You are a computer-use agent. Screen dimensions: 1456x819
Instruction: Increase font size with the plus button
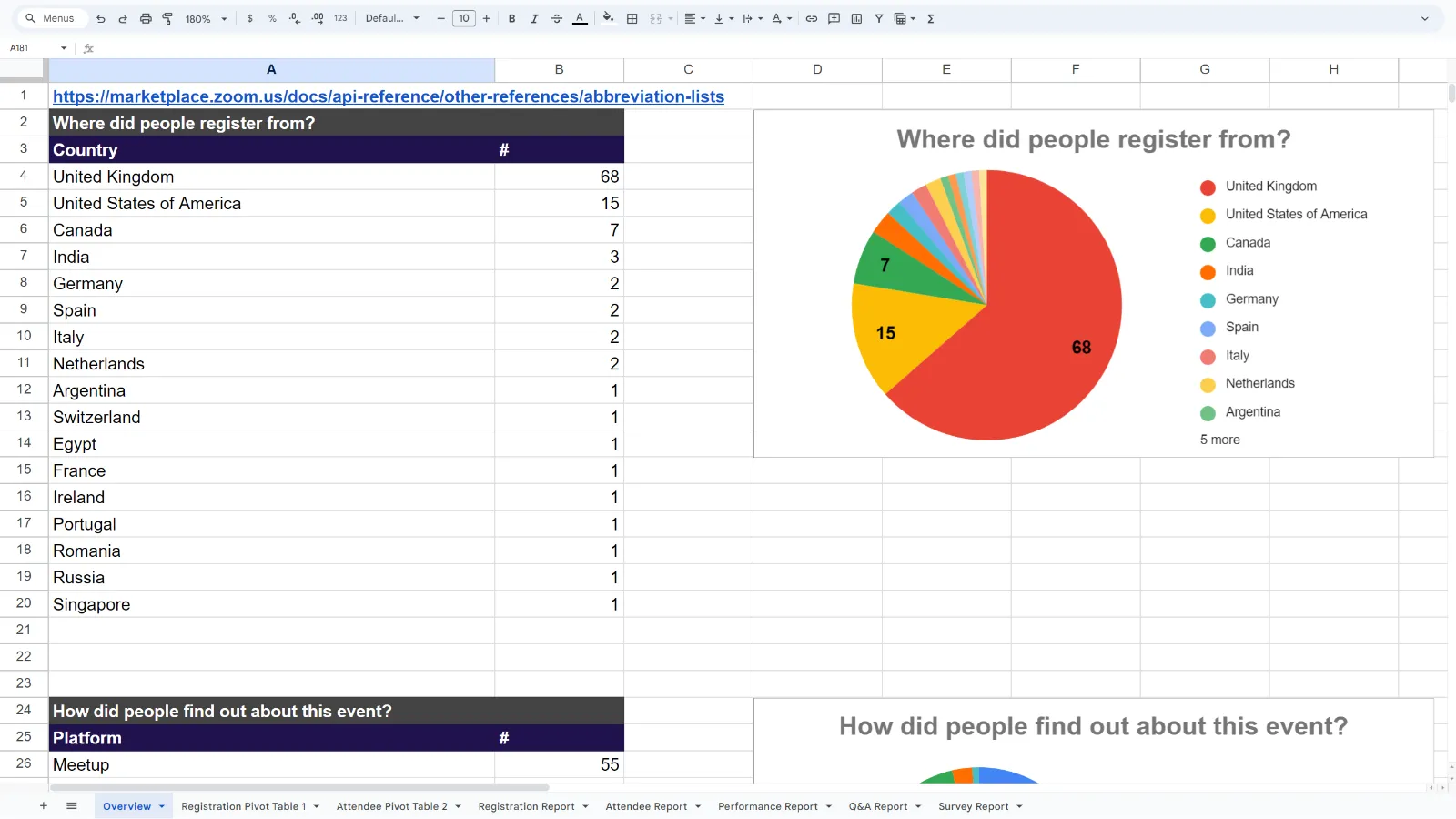coord(487,18)
